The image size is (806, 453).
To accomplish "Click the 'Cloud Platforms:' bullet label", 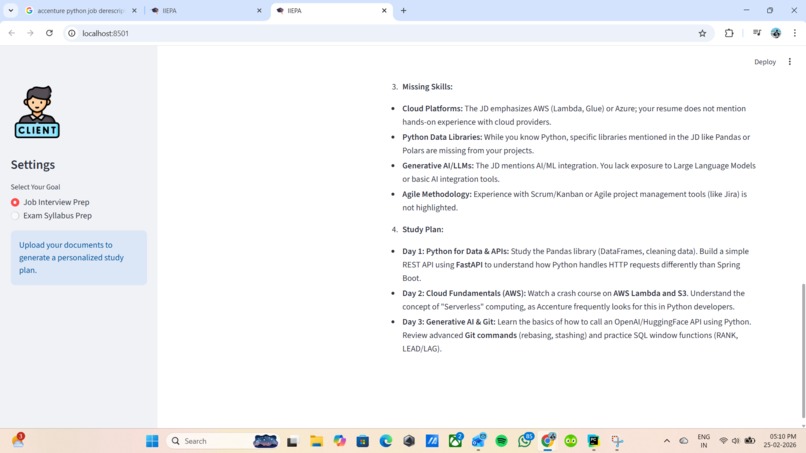I will tap(432, 108).
